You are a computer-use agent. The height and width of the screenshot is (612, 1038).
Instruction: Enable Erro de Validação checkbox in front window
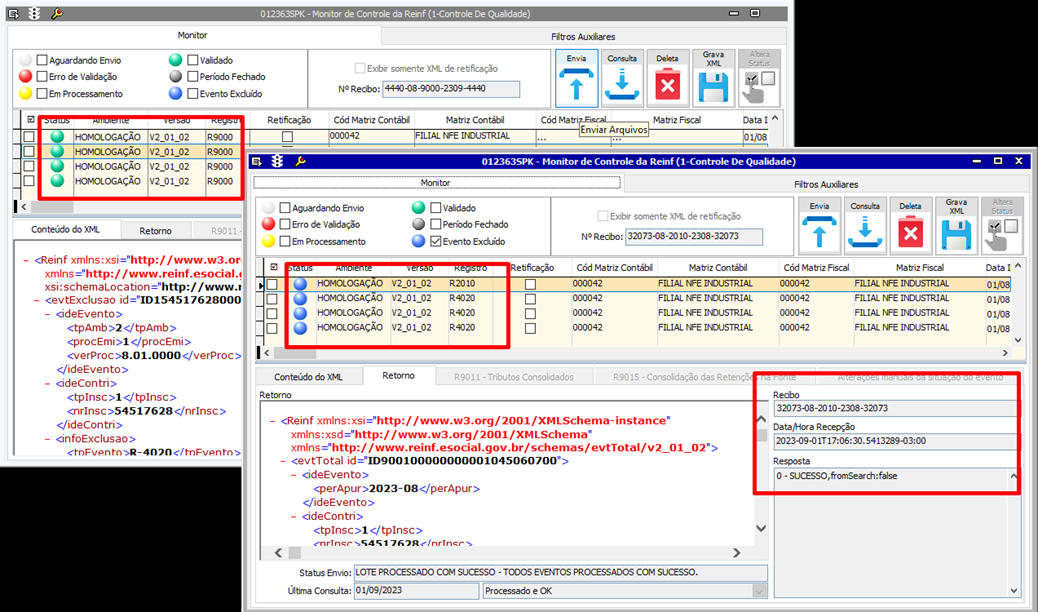click(x=285, y=224)
